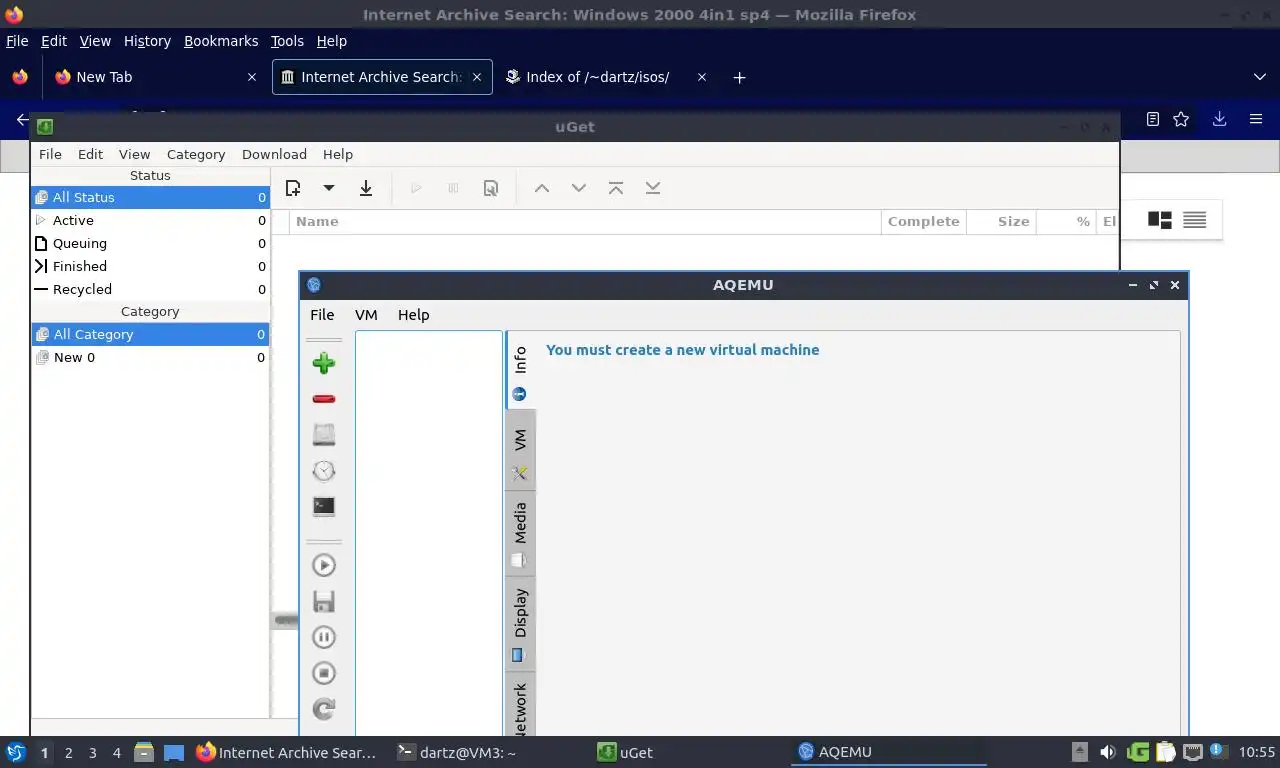Switch to the 'Index of /~dartz/isos/' tab

pyautogui.click(x=607, y=77)
